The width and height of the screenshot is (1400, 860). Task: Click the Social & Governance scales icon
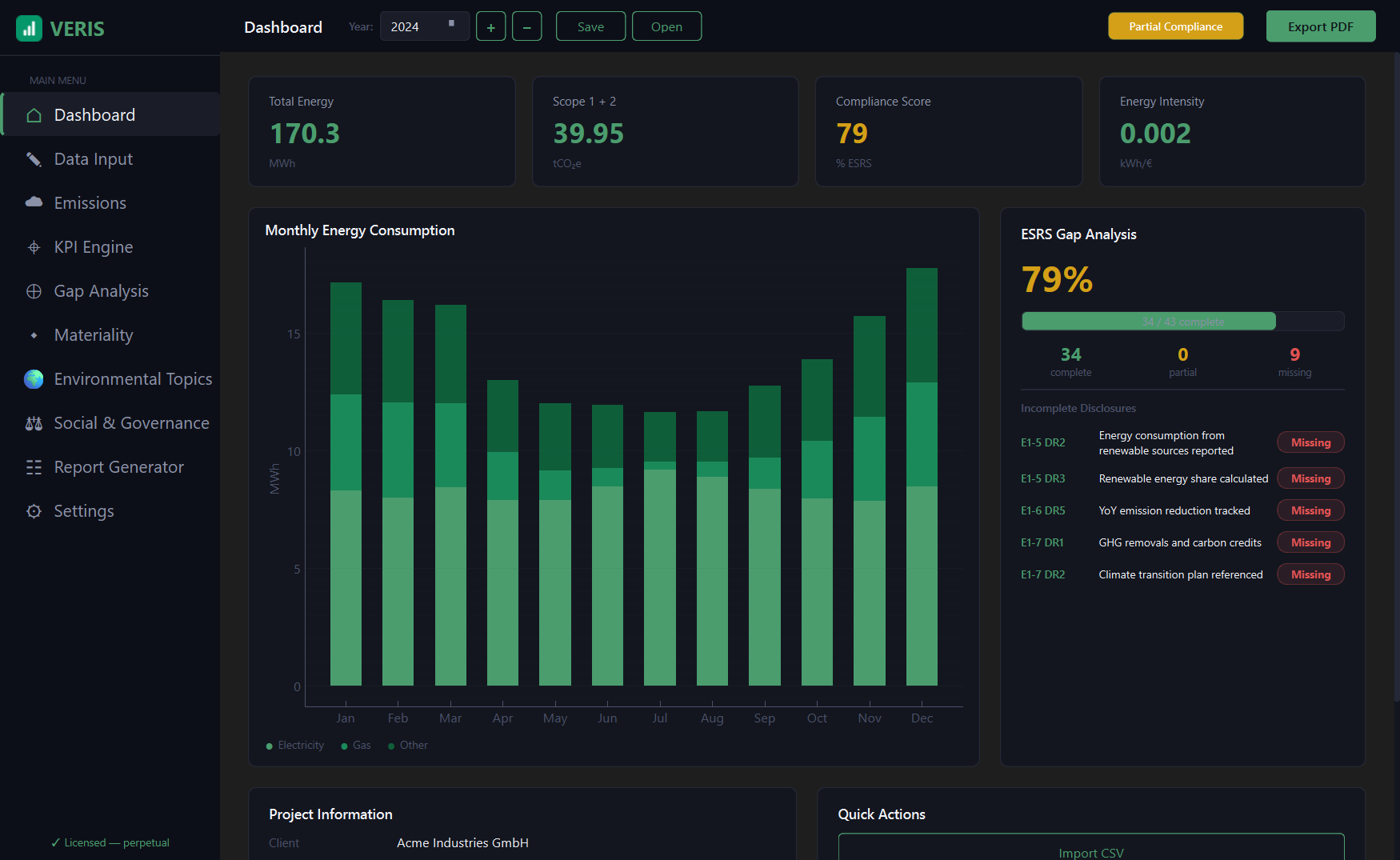[x=34, y=423]
